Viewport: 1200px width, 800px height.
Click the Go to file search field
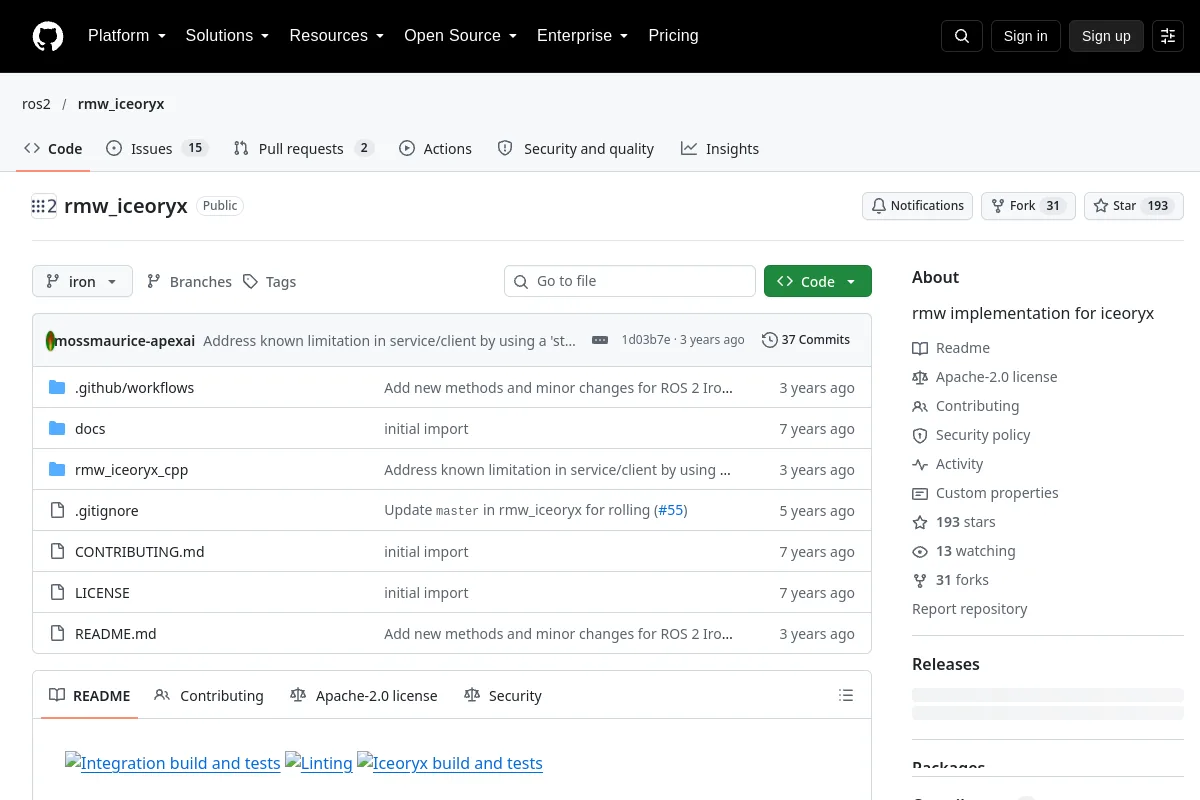pyautogui.click(x=630, y=281)
